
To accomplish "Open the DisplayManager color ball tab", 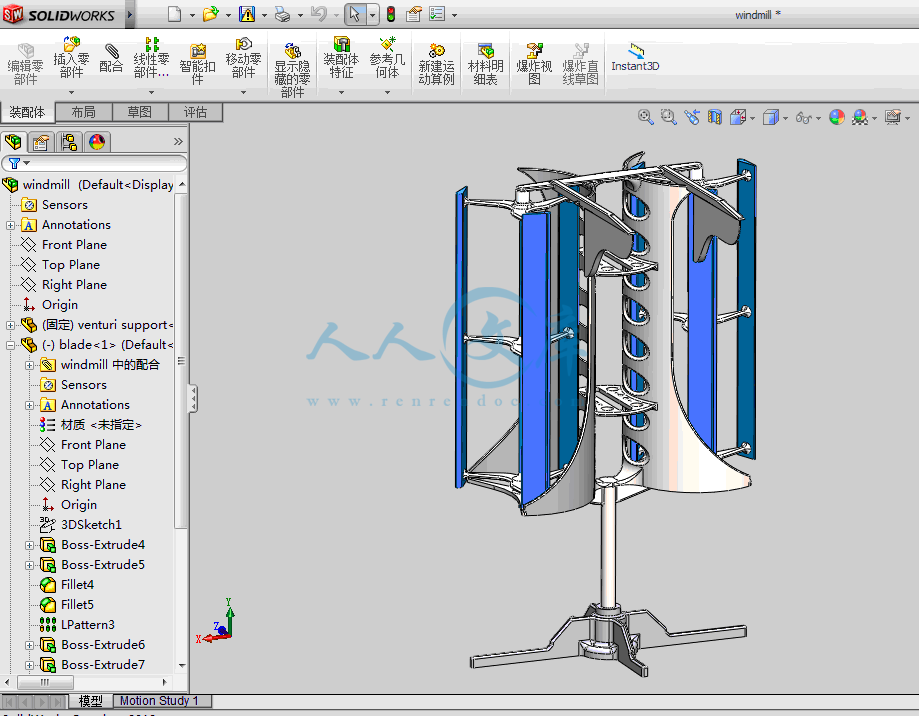I will pos(97,142).
